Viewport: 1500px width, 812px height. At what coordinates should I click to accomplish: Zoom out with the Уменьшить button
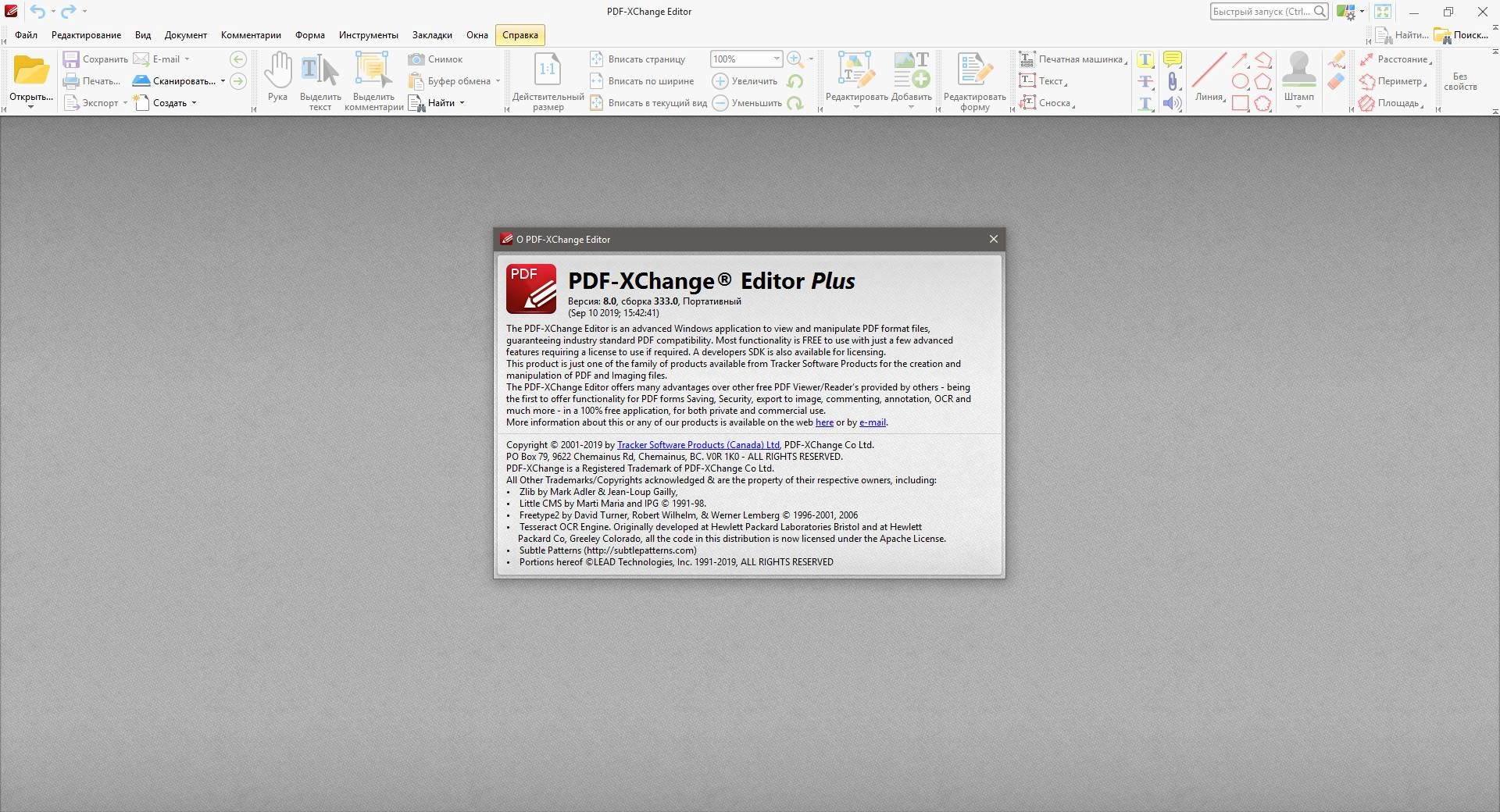pos(747,103)
